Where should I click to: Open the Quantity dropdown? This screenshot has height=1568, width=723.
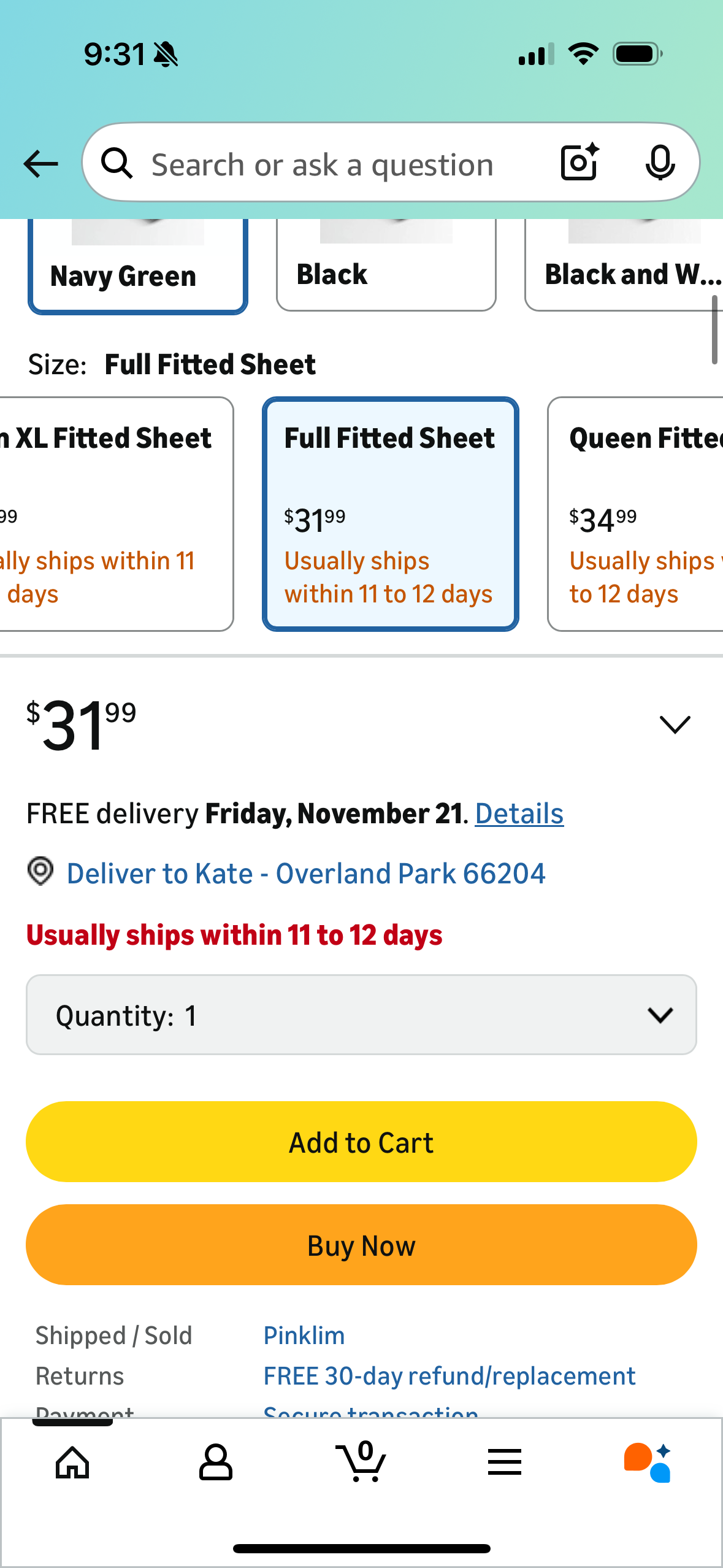361,1015
